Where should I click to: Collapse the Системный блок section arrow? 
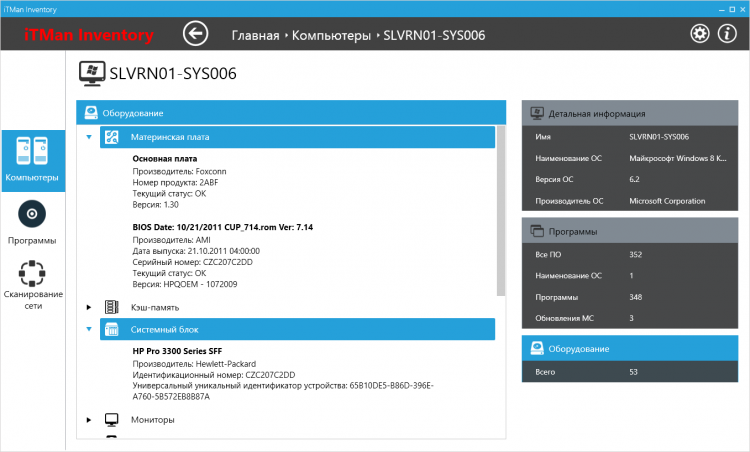point(88,329)
